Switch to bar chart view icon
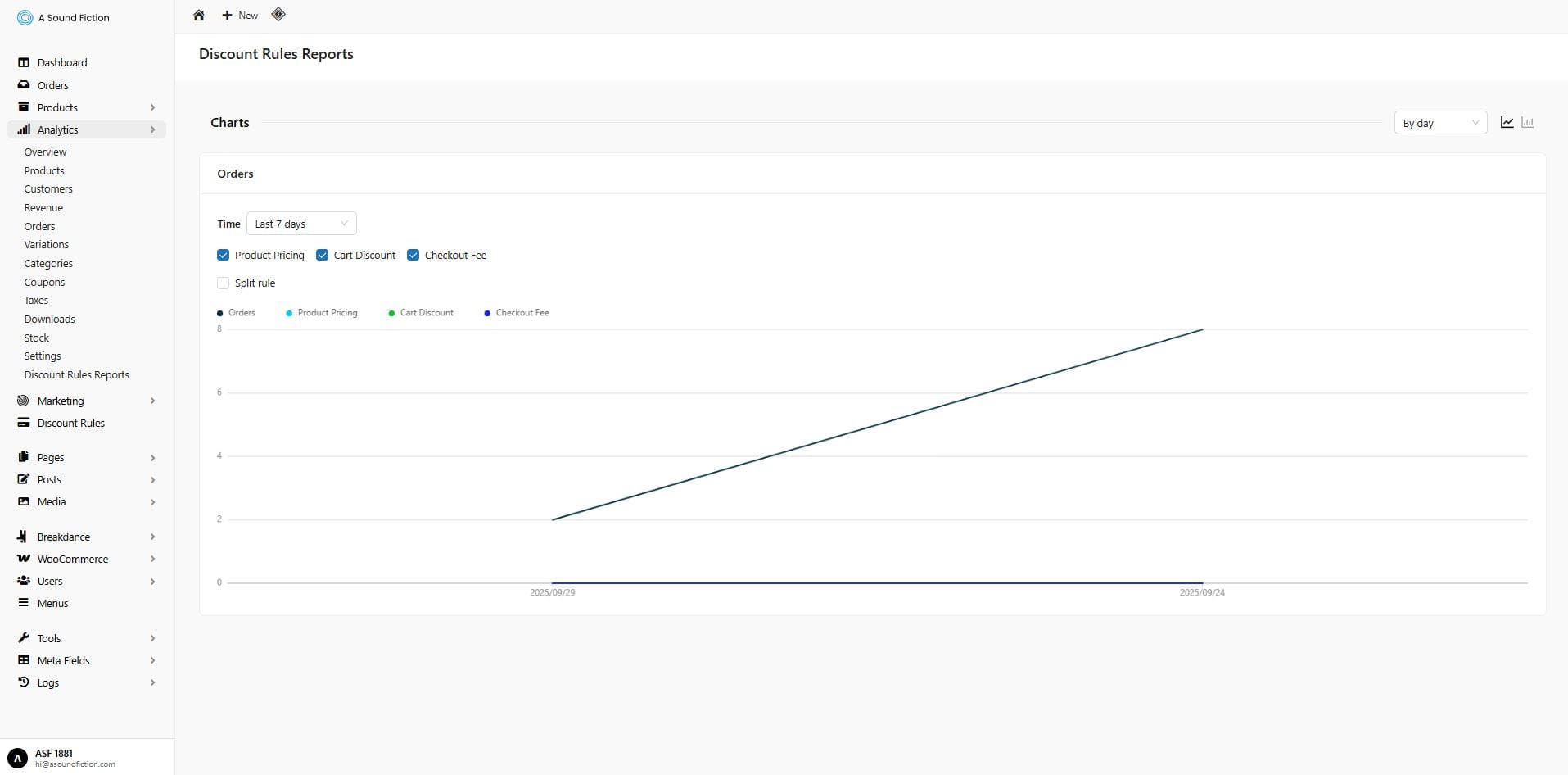This screenshot has height=775, width=1568. 1527,123
